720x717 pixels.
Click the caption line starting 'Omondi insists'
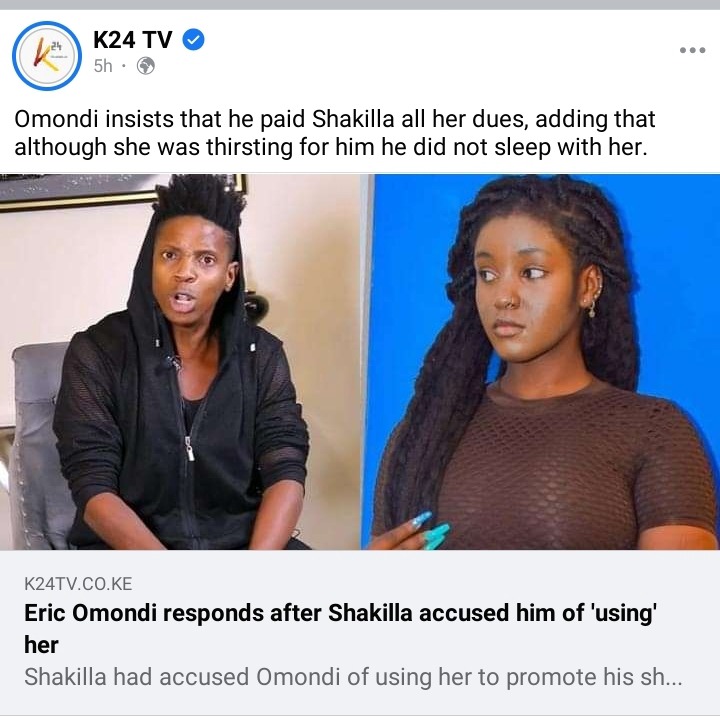(x=335, y=119)
